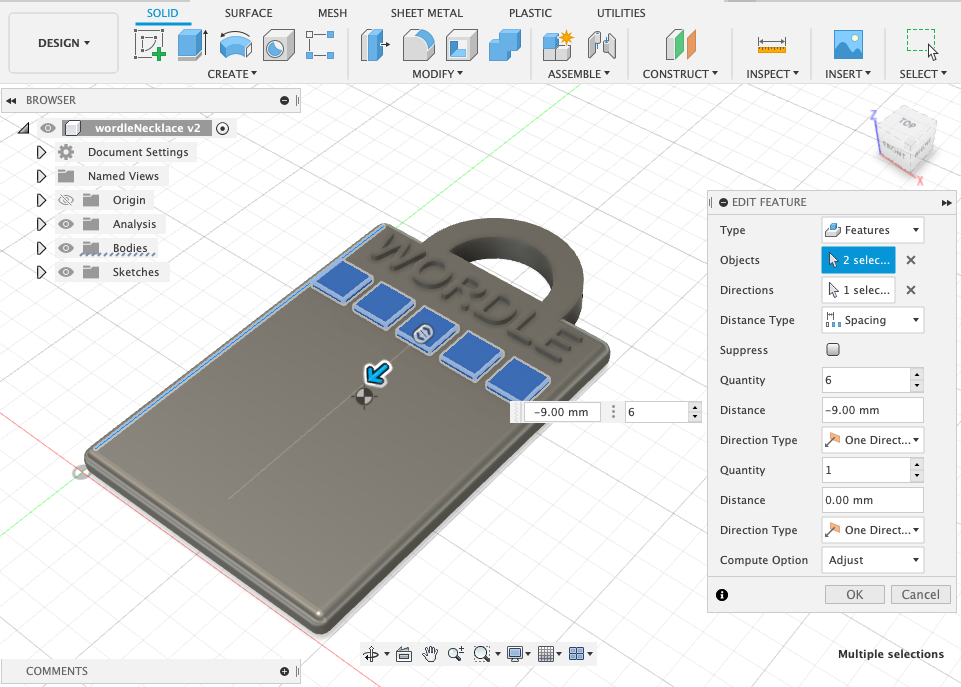961x687 pixels.
Task: Activate the Measure tool under Inspect
Action: coord(771,45)
